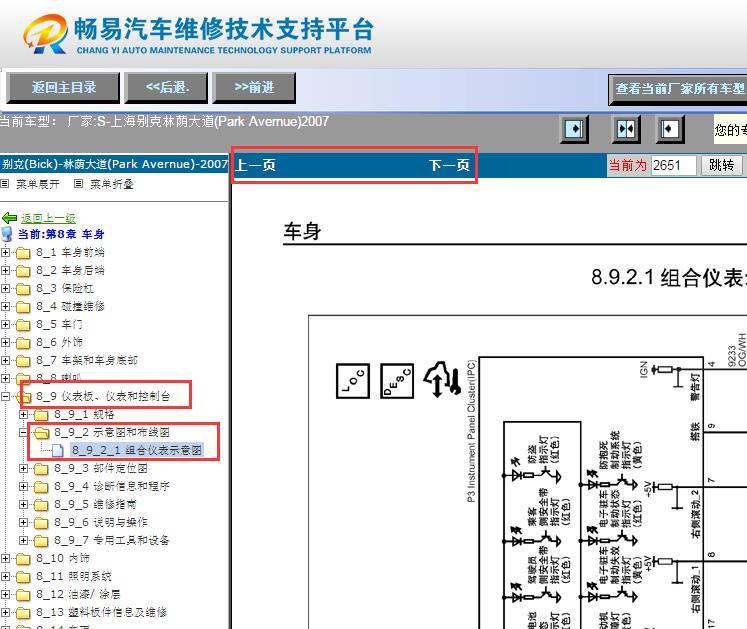This screenshot has height=629, width=747.
Task: Select 8_9_6 说明与操作 tree item
Action: pos(101,522)
